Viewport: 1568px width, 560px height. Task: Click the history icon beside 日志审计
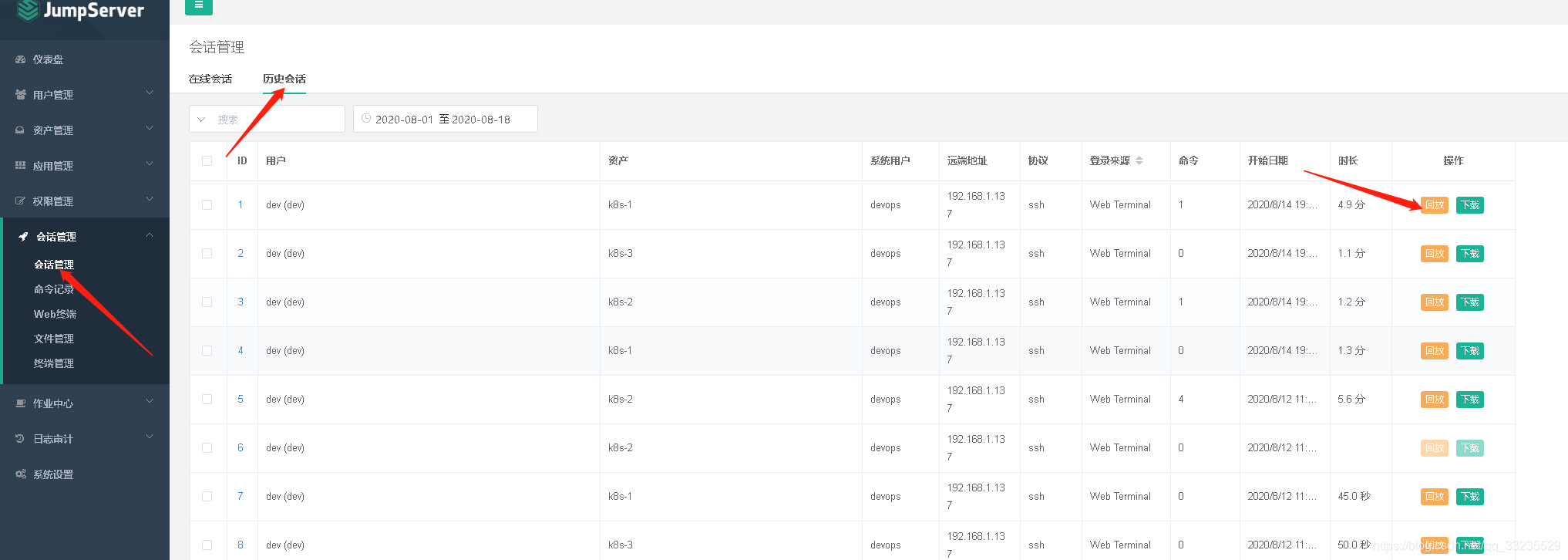point(21,439)
